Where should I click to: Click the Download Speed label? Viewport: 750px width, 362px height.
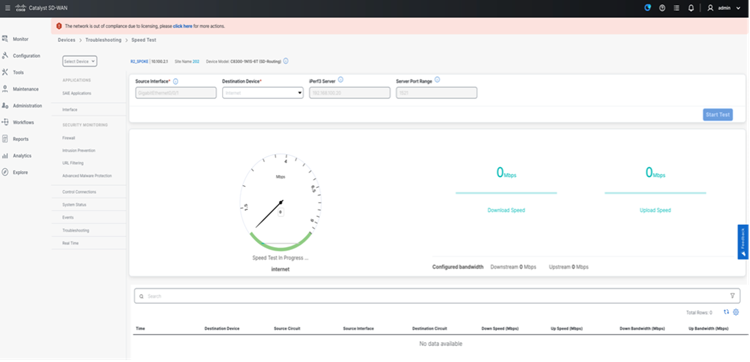506,210
